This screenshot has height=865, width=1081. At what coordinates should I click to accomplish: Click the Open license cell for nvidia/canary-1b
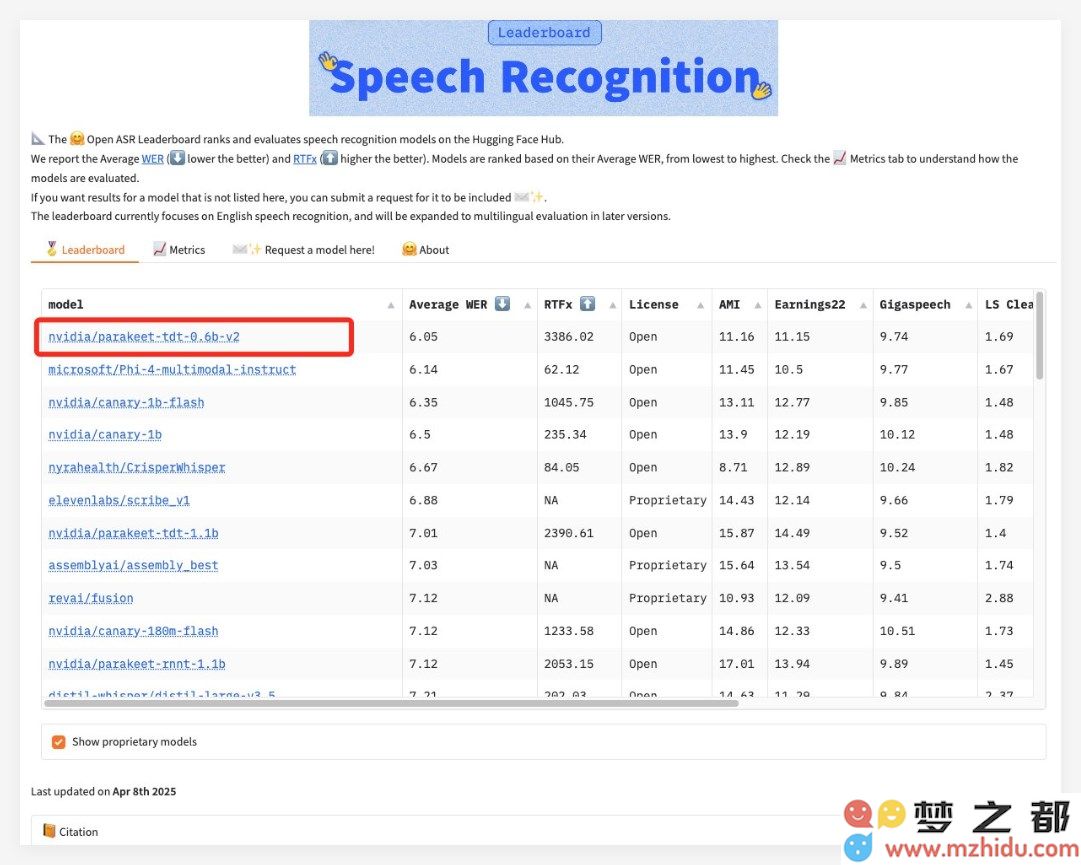coord(643,435)
